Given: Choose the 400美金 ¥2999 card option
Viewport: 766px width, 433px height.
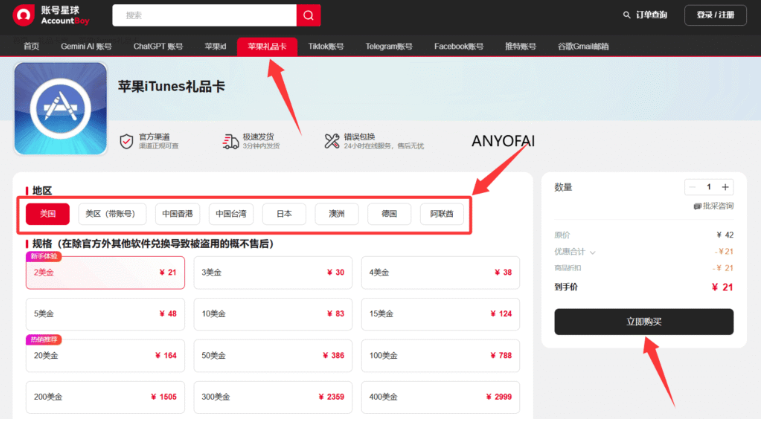Looking at the screenshot, I should (x=440, y=397).
